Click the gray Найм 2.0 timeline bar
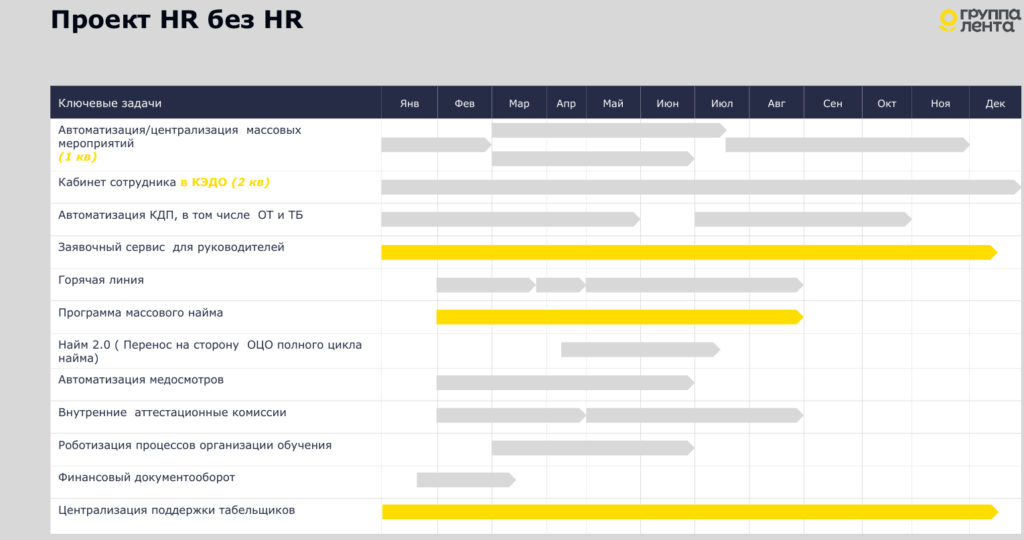Viewport: 1024px width, 540px height. click(x=640, y=349)
